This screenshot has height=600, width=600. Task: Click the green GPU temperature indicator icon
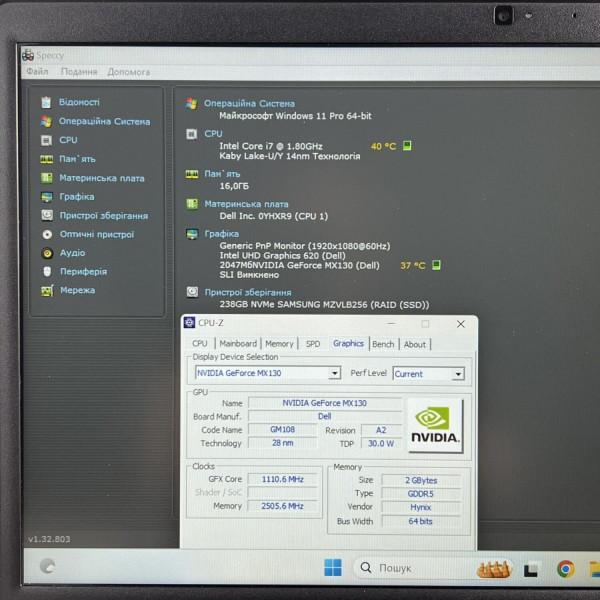point(436,265)
